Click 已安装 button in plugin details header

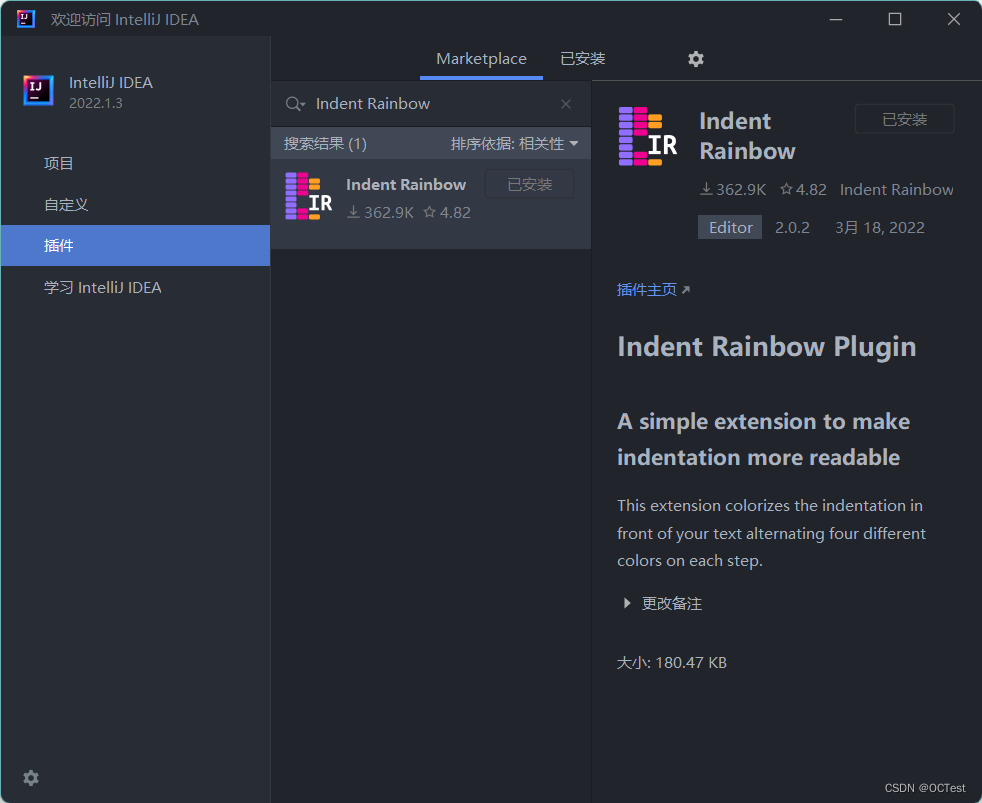[904, 119]
